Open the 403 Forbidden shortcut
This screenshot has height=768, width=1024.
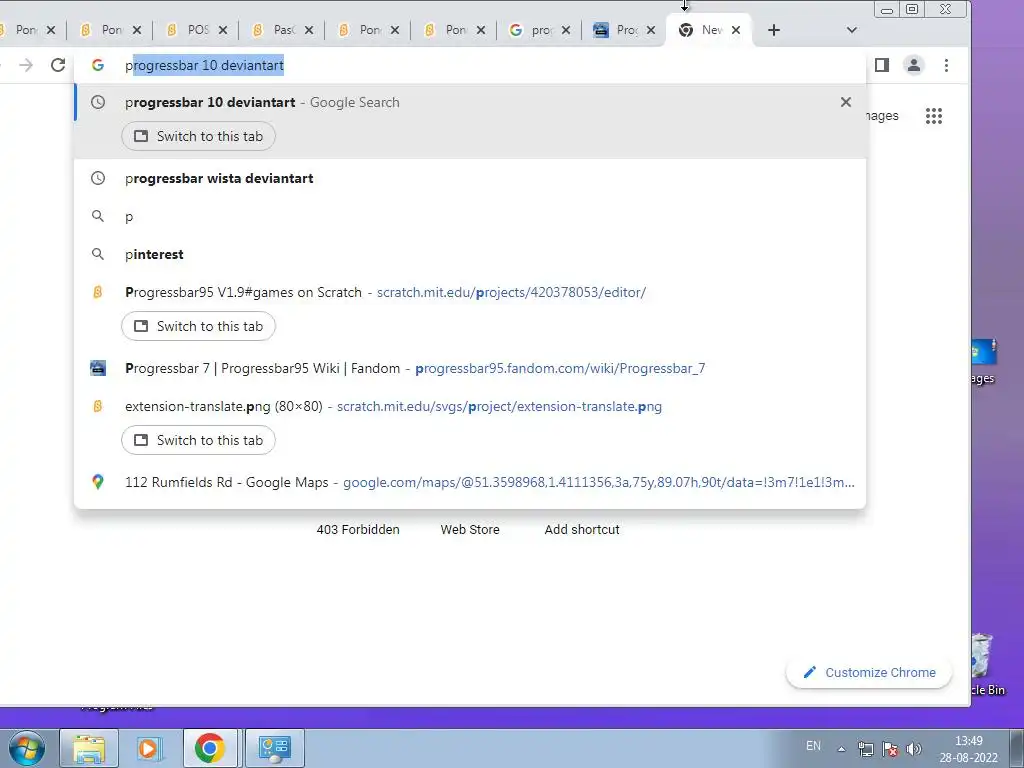click(358, 530)
